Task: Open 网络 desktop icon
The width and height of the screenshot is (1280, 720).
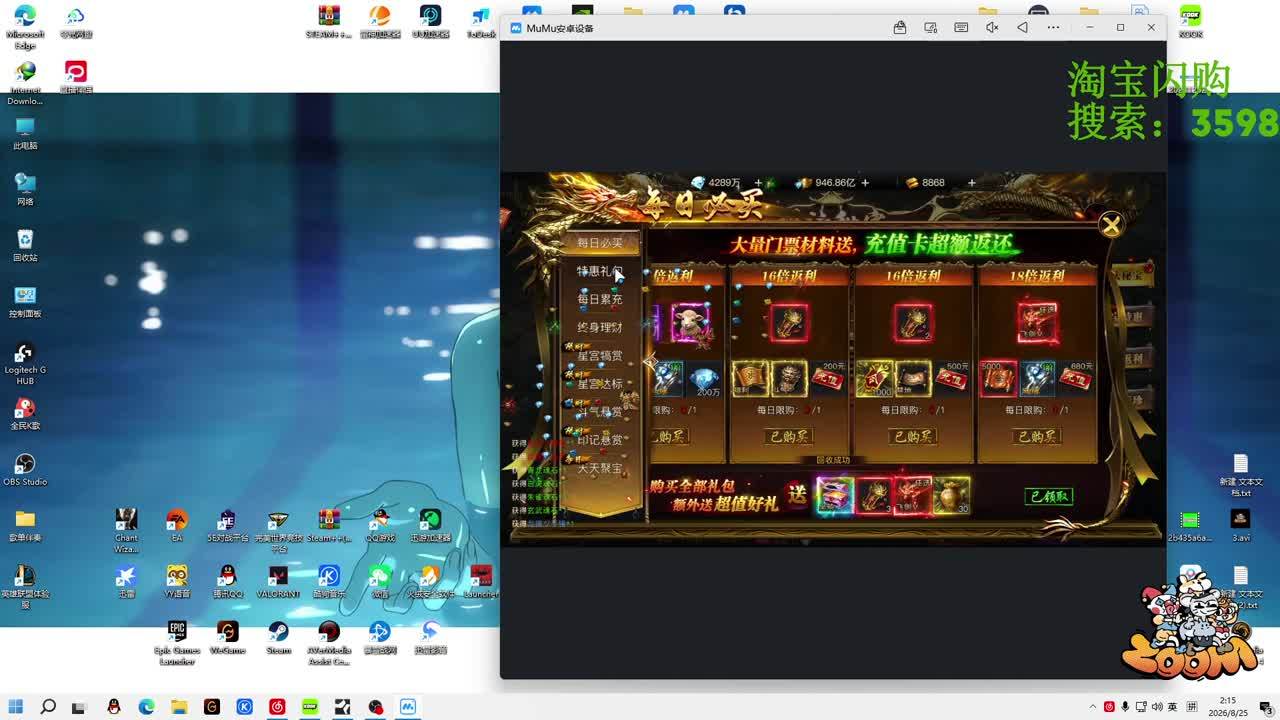Action: tap(25, 190)
